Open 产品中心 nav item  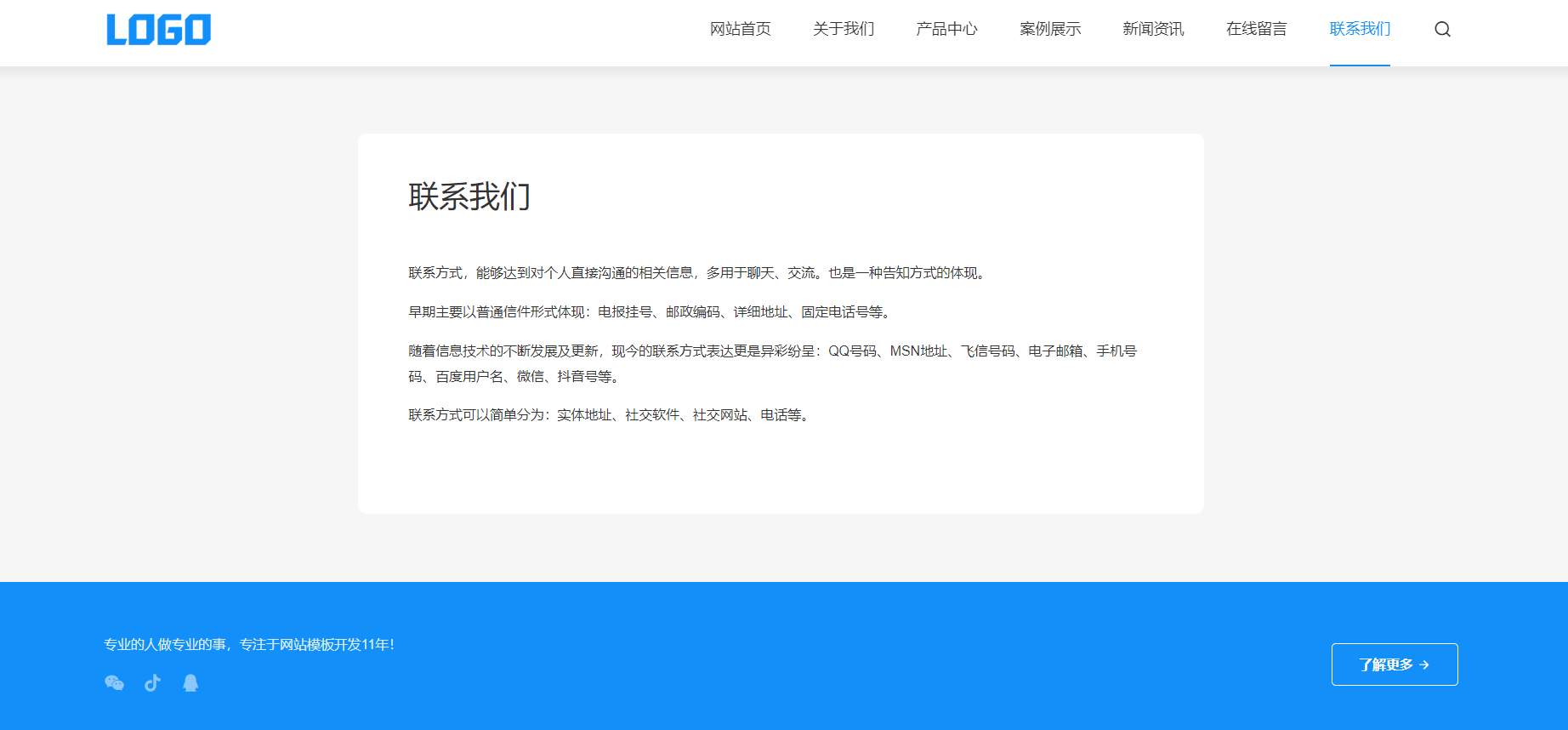pos(946,29)
